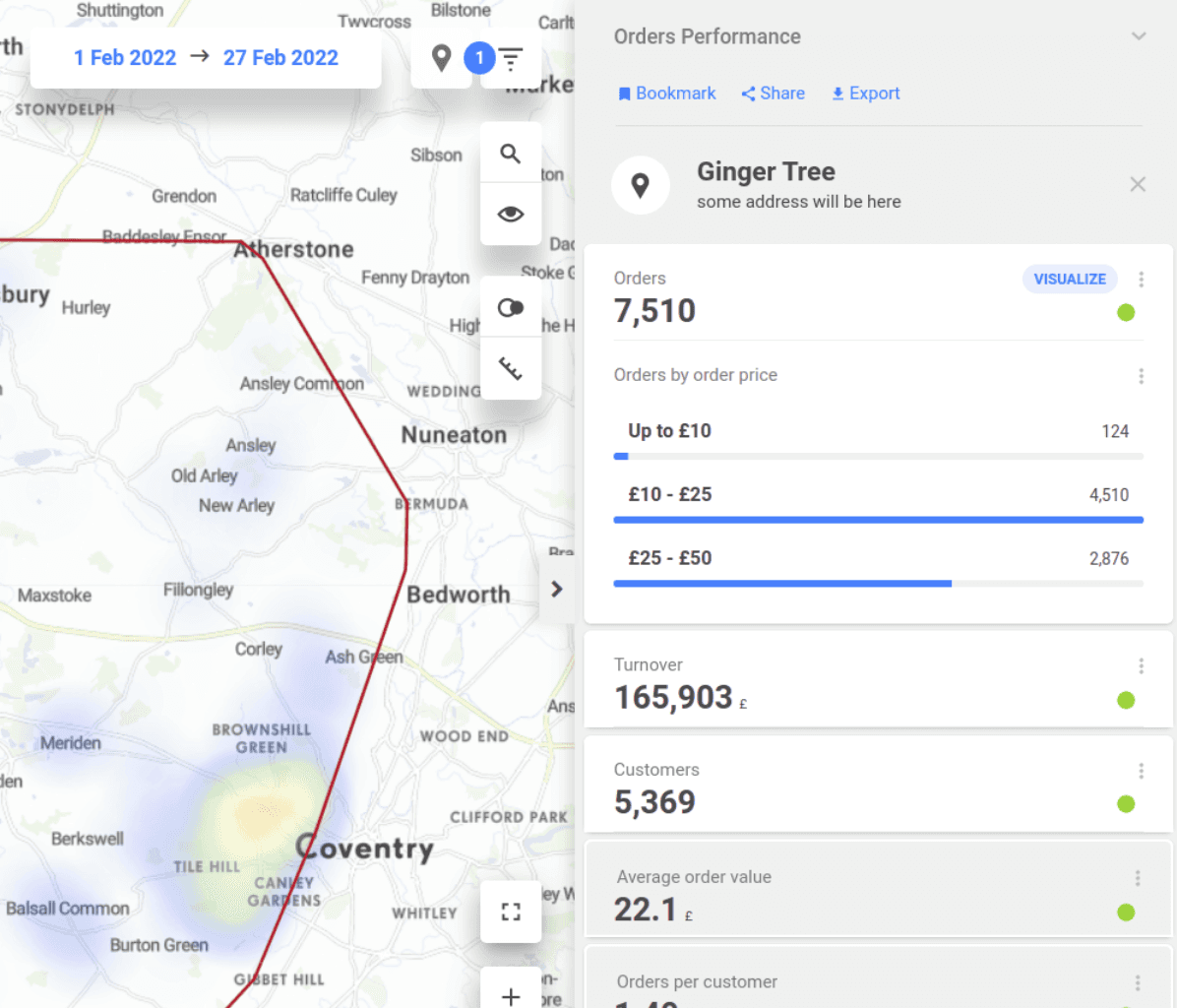The width and height of the screenshot is (1177, 1008).
Task: Collapse the Orders Performance panel via its chevron
Action: click(1139, 35)
